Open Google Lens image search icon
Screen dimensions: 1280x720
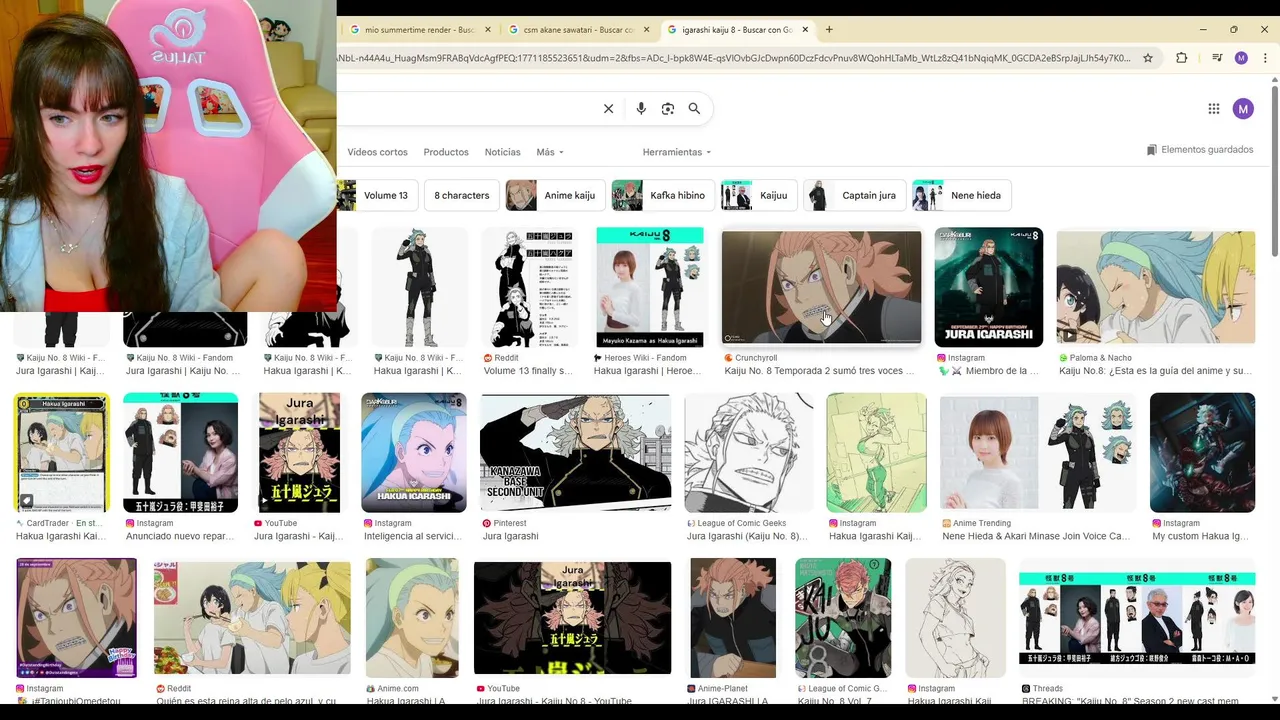668,109
